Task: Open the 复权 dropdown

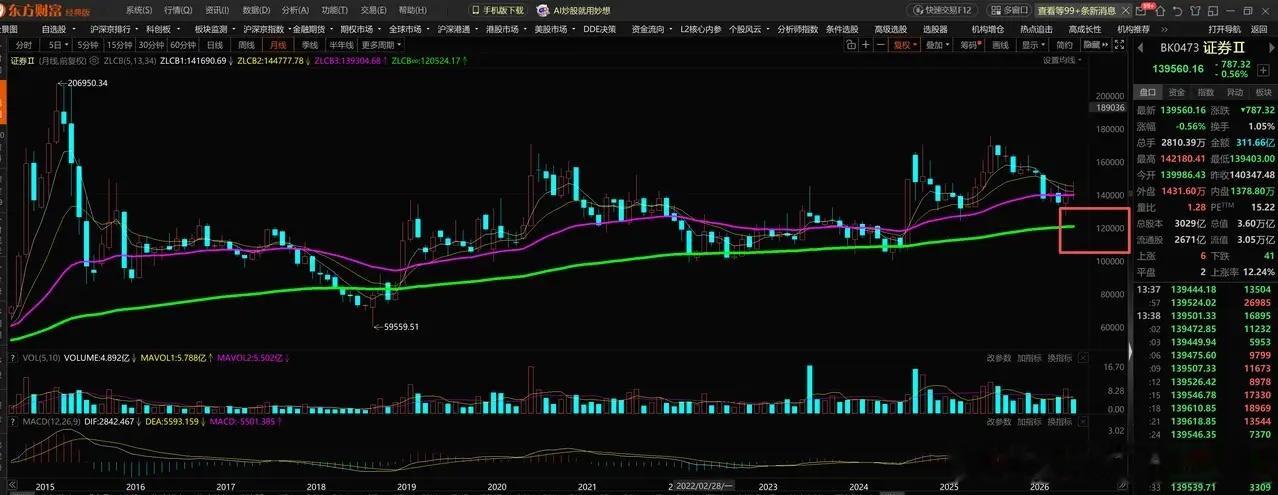Action: (x=905, y=45)
